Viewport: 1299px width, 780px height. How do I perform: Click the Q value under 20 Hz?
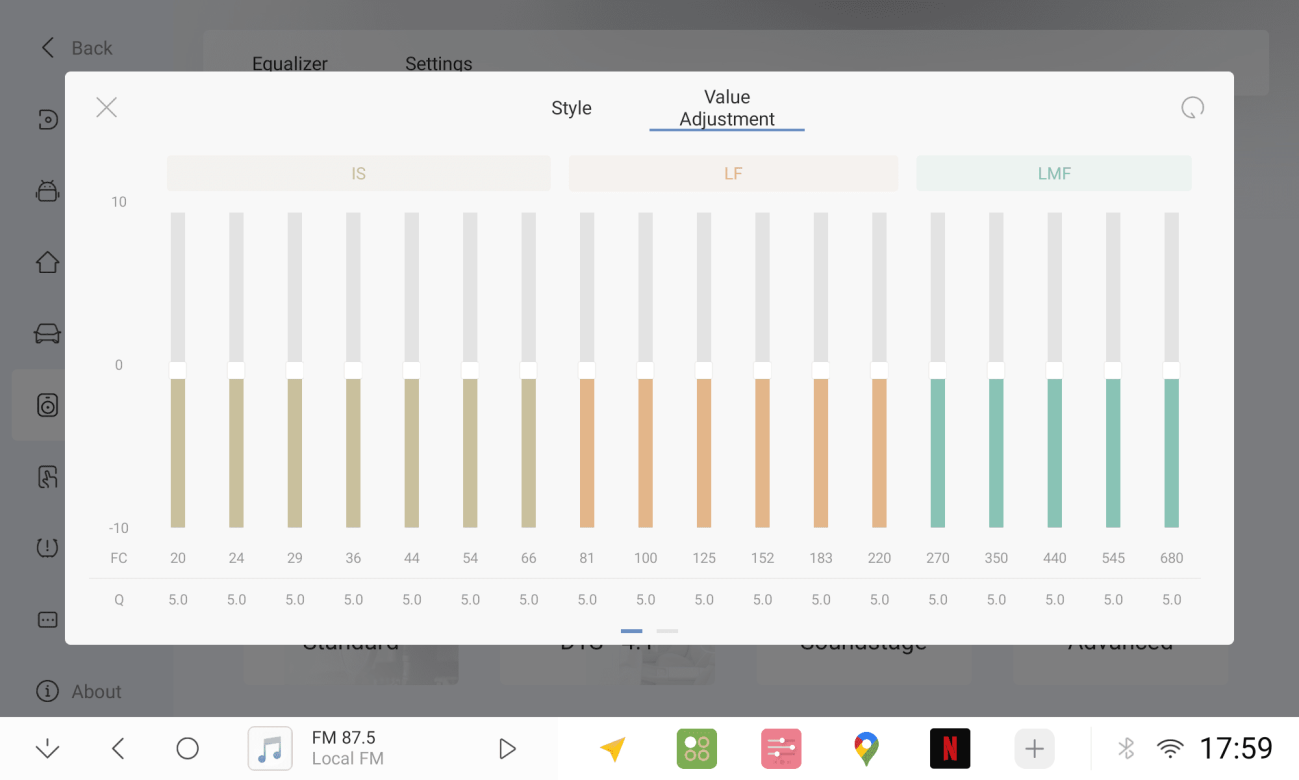coord(178,600)
